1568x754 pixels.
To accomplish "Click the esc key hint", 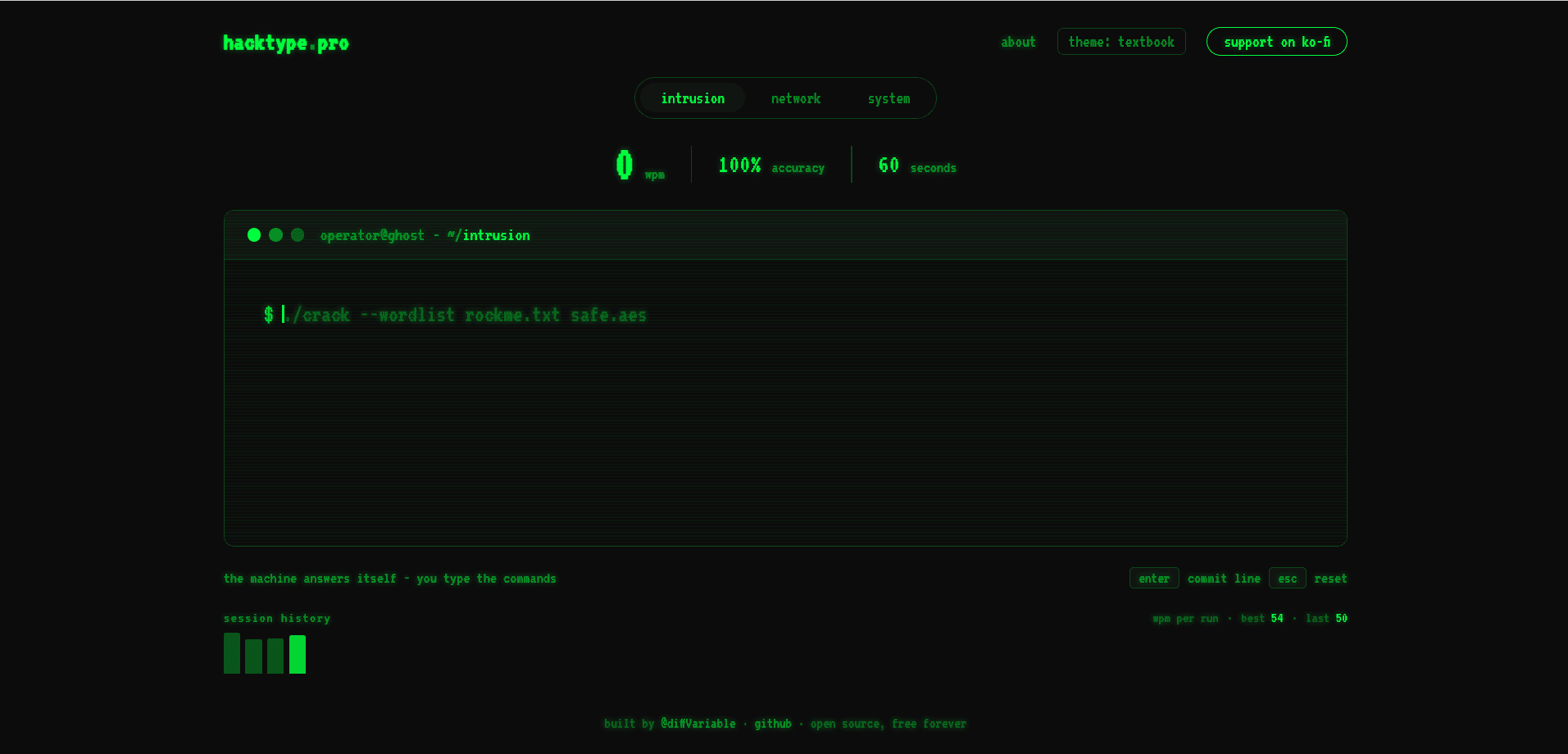I will click(x=1287, y=579).
